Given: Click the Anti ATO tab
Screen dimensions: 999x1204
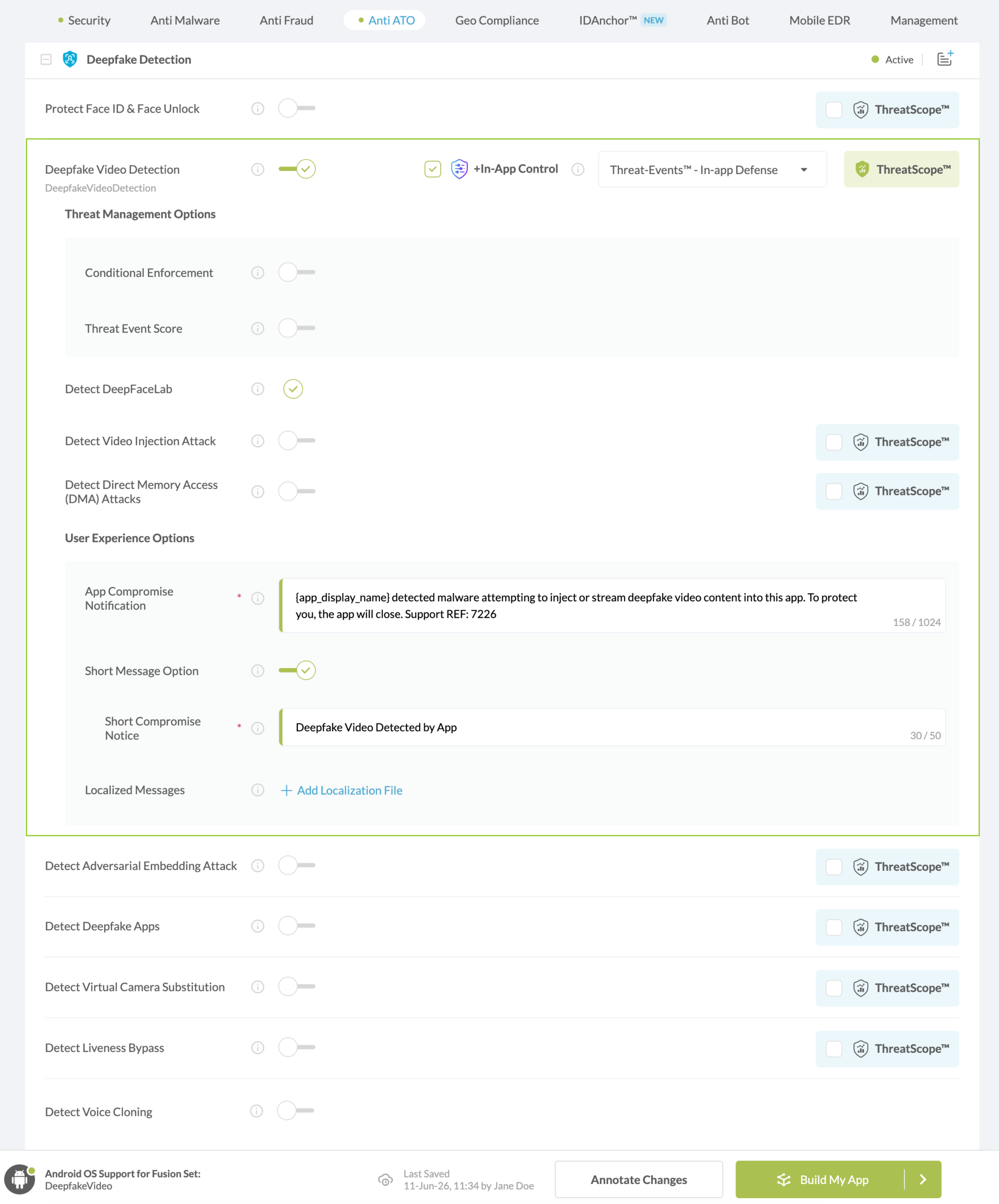Looking at the screenshot, I should coord(385,20).
